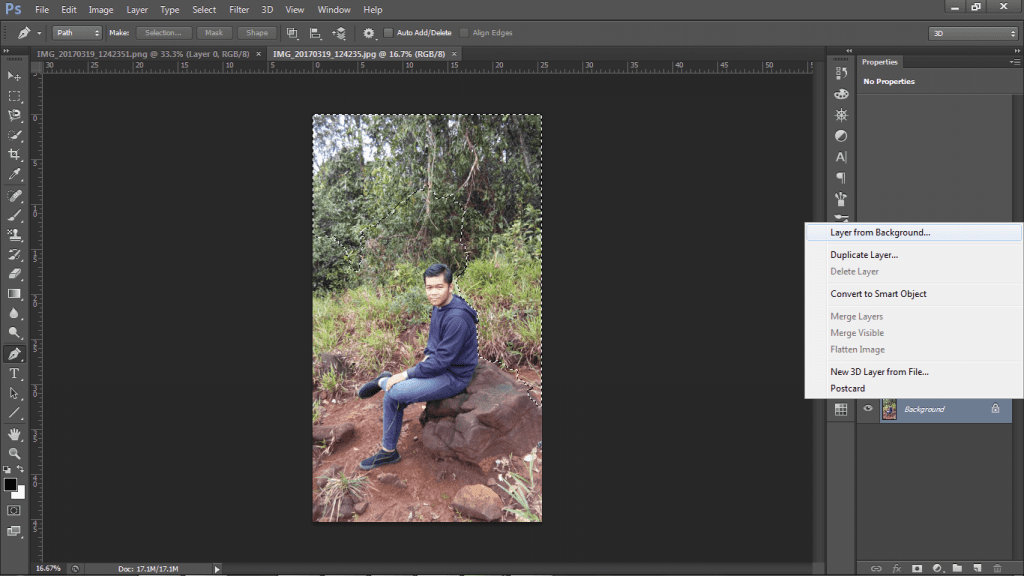The width and height of the screenshot is (1024, 576).
Task: Click the foreground color swatch
Action: pyautogui.click(x=10, y=485)
